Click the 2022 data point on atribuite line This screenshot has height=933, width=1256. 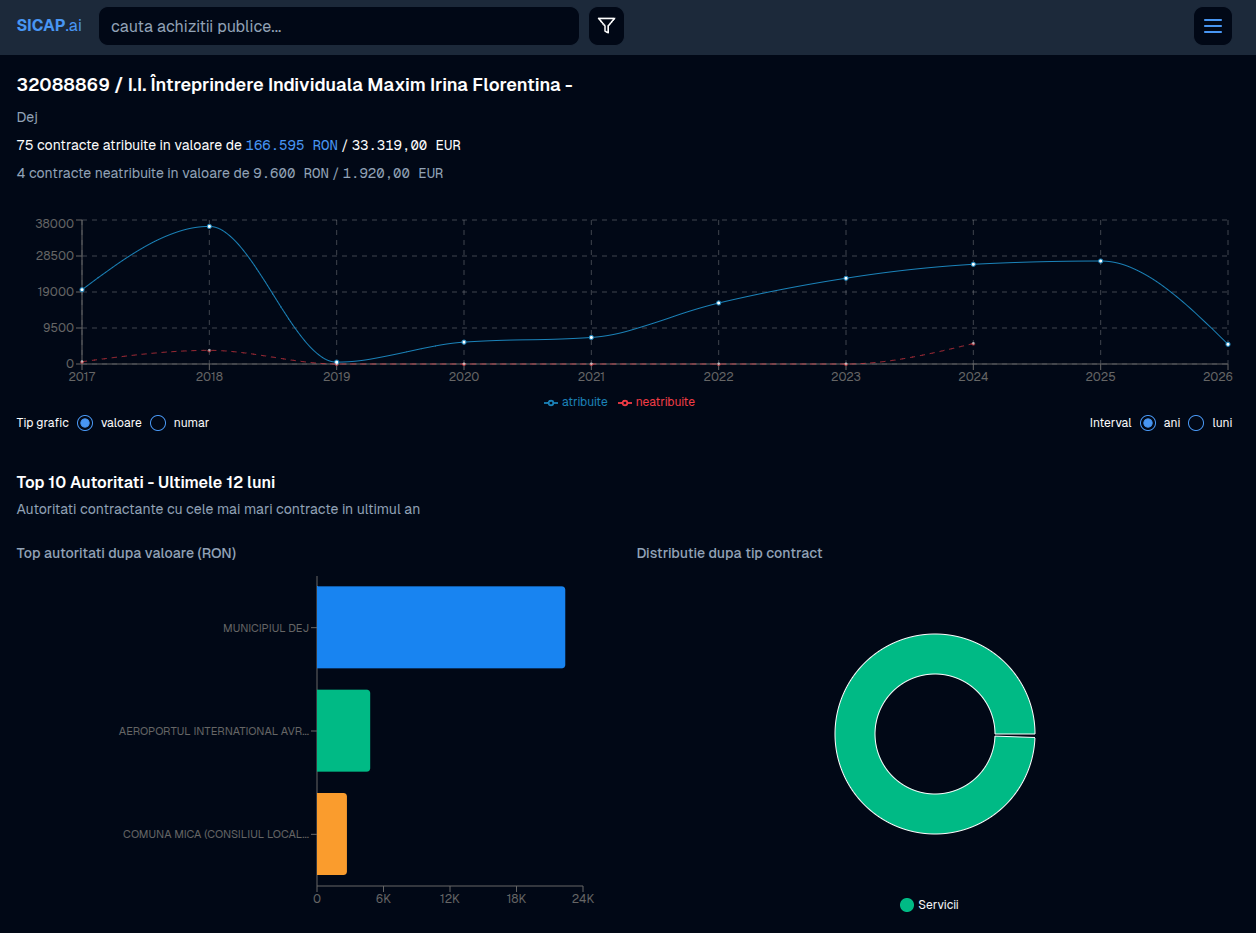tap(718, 302)
